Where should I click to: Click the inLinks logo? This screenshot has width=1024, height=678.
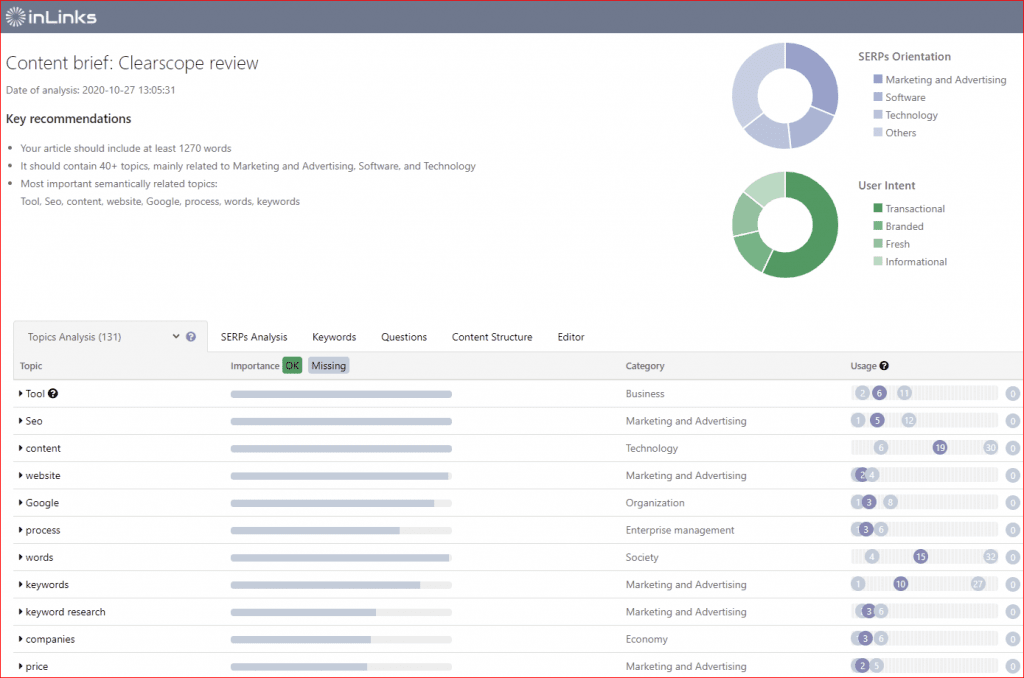point(51,17)
